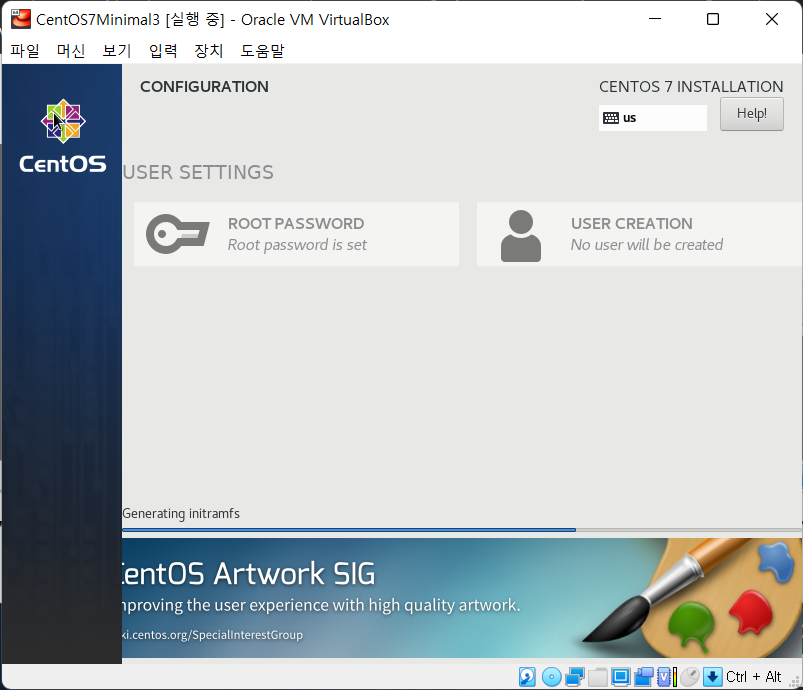
Task: Click the keyboard icon beside us layout
Action: 610,118
